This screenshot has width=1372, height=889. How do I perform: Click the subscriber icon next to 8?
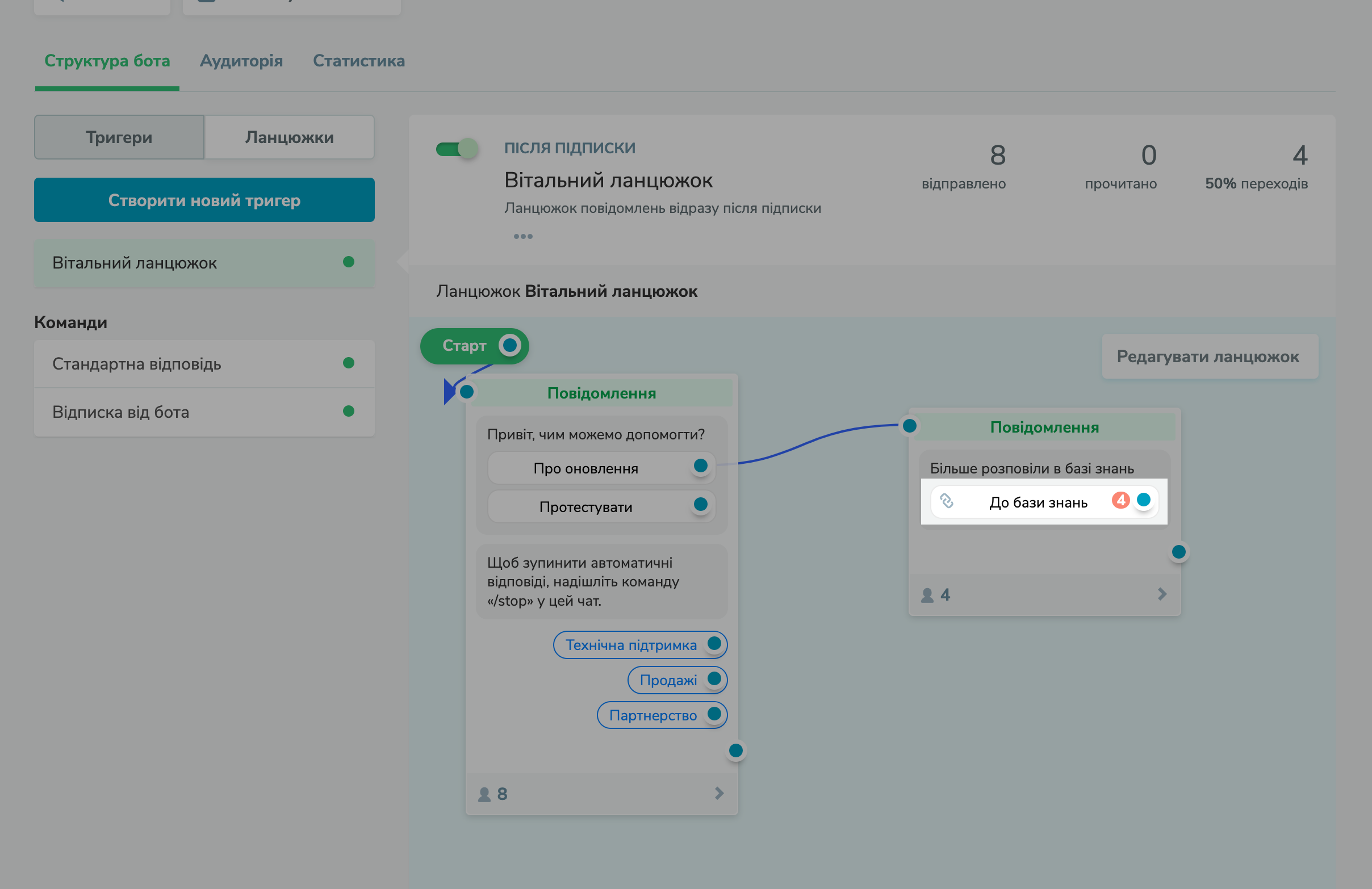484,794
